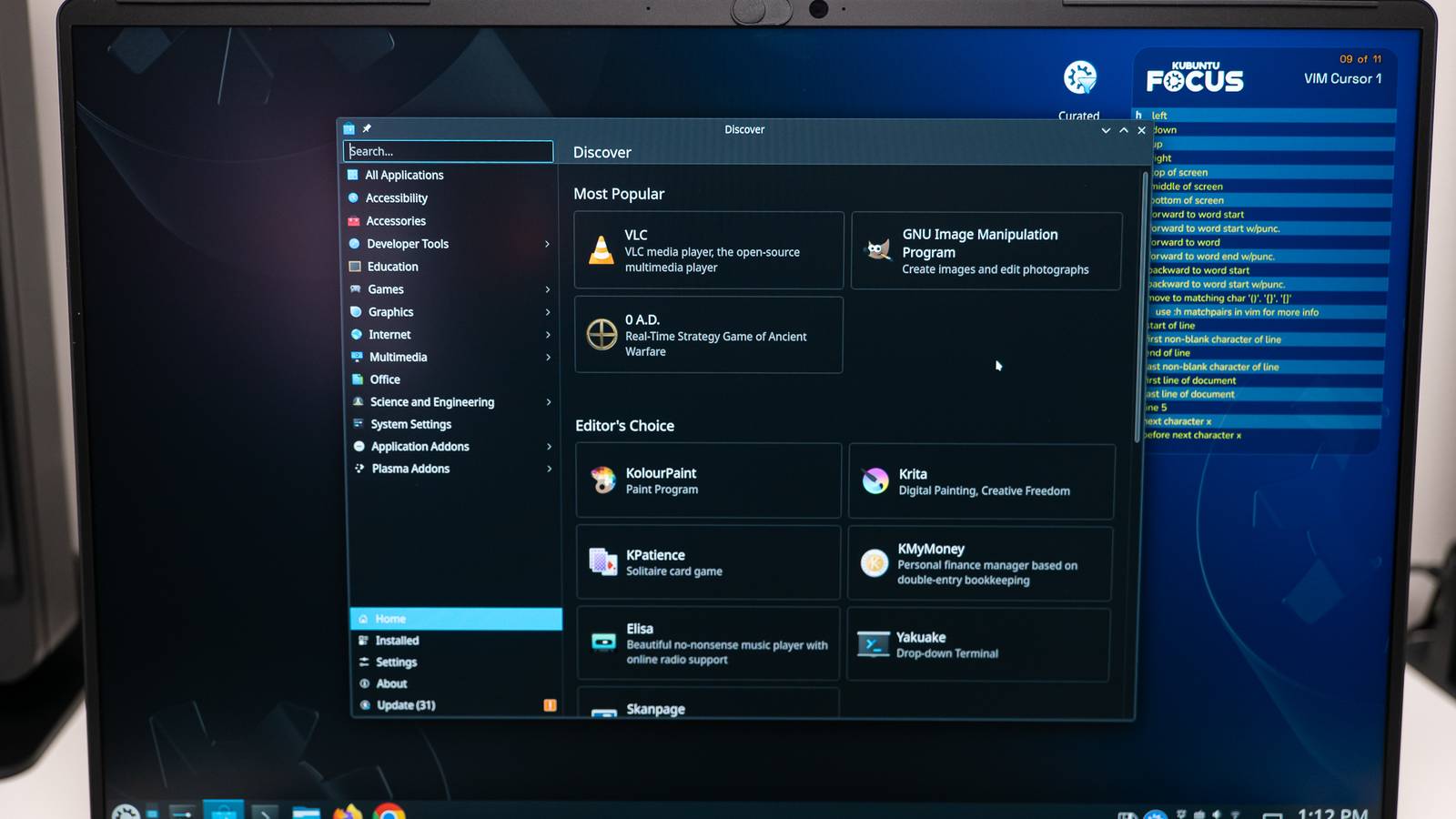Screen dimensions: 1456x819
Task: Click the Elisa music player icon
Action: pos(603,642)
